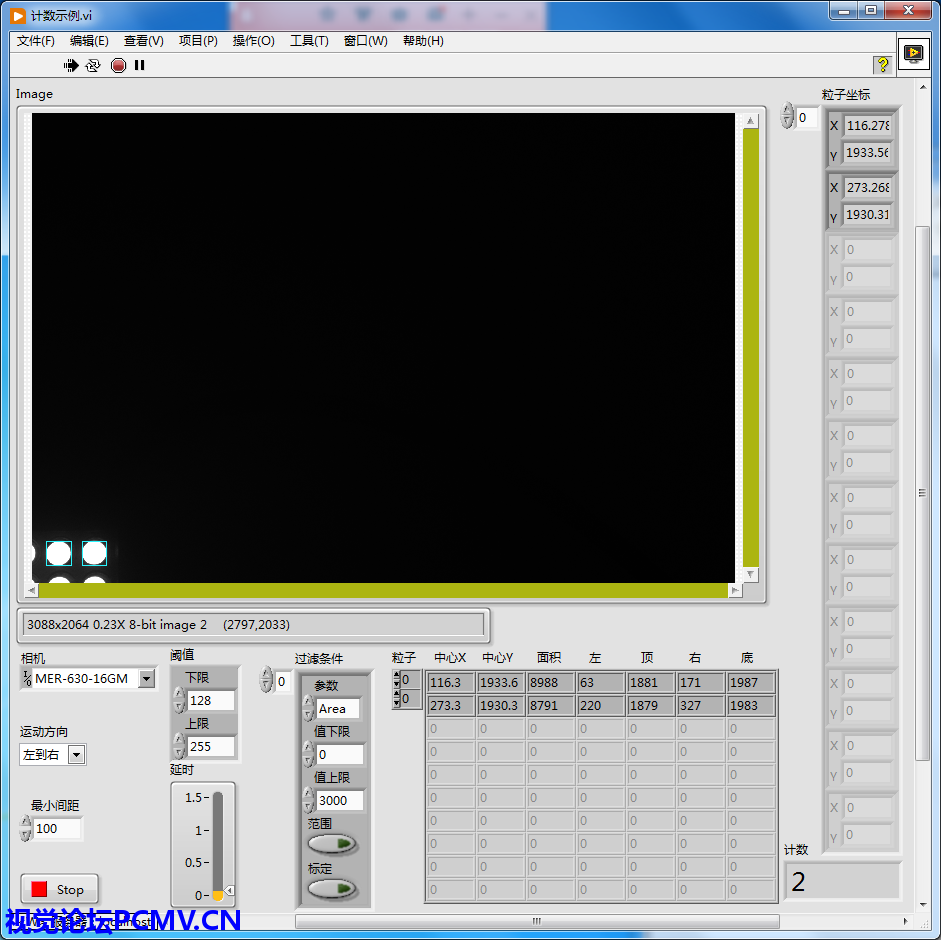This screenshot has height=940, width=941.
Task: Toggle the 标定 switch
Action: coord(333,889)
